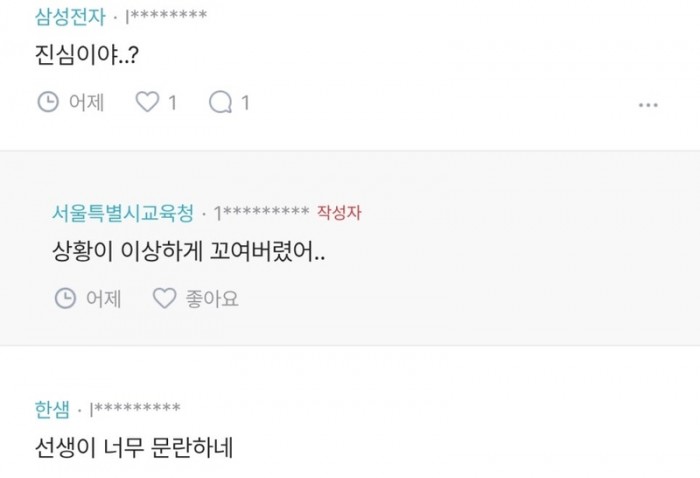The height and width of the screenshot is (478, 700).
Task: Open the three-dots more options menu
Action: tap(648, 105)
